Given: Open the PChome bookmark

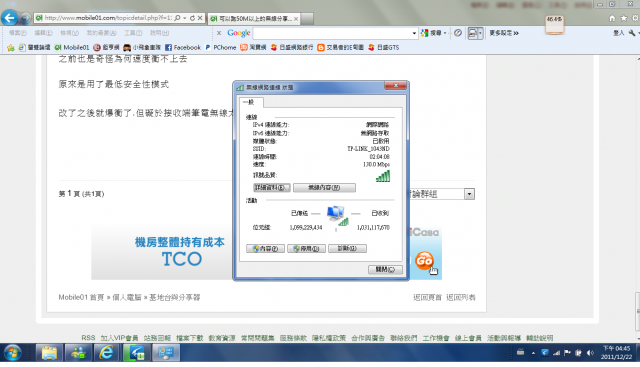Looking at the screenshot, I should [220, 47].
